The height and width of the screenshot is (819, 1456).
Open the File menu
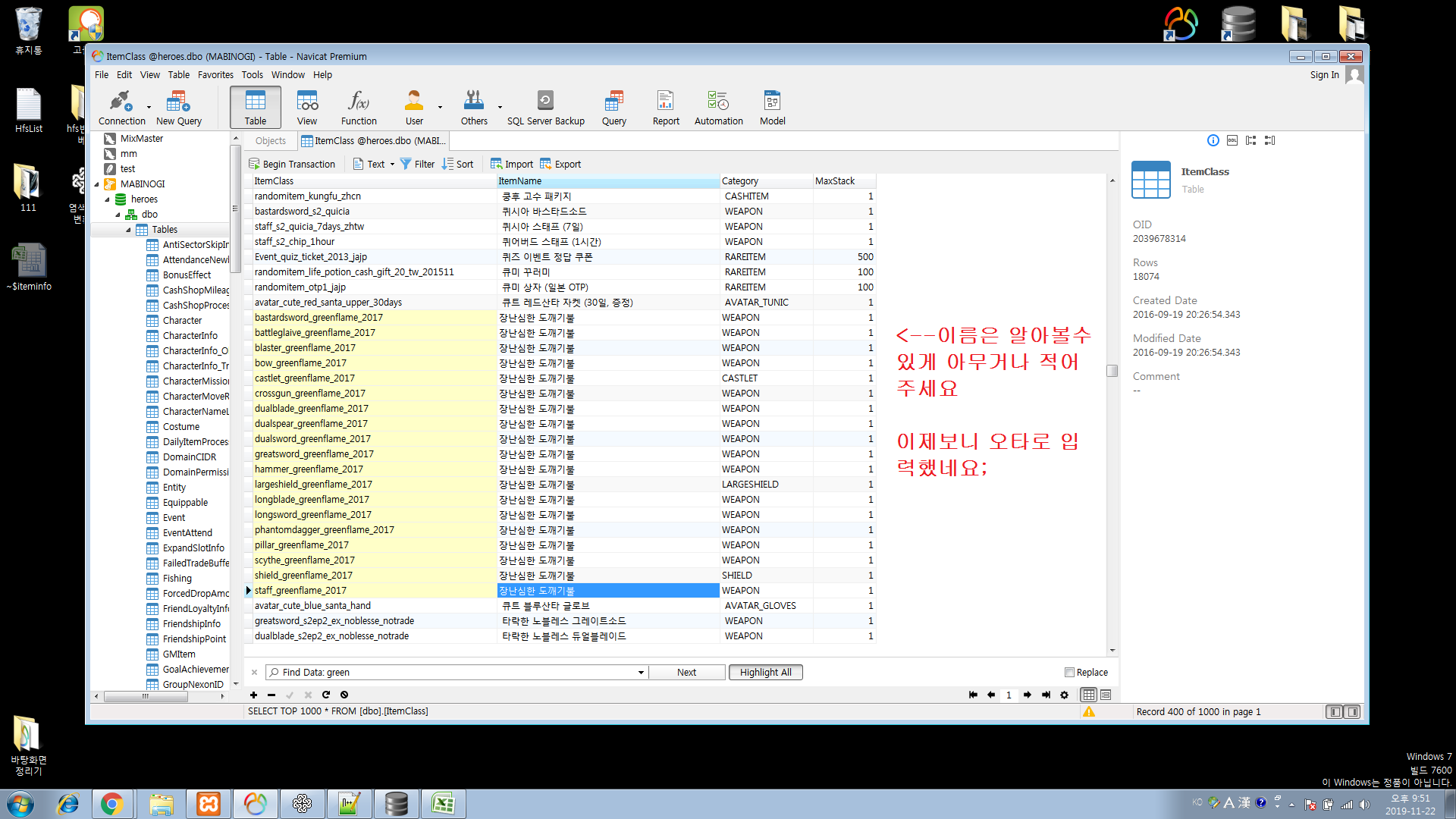coord(102,75)
